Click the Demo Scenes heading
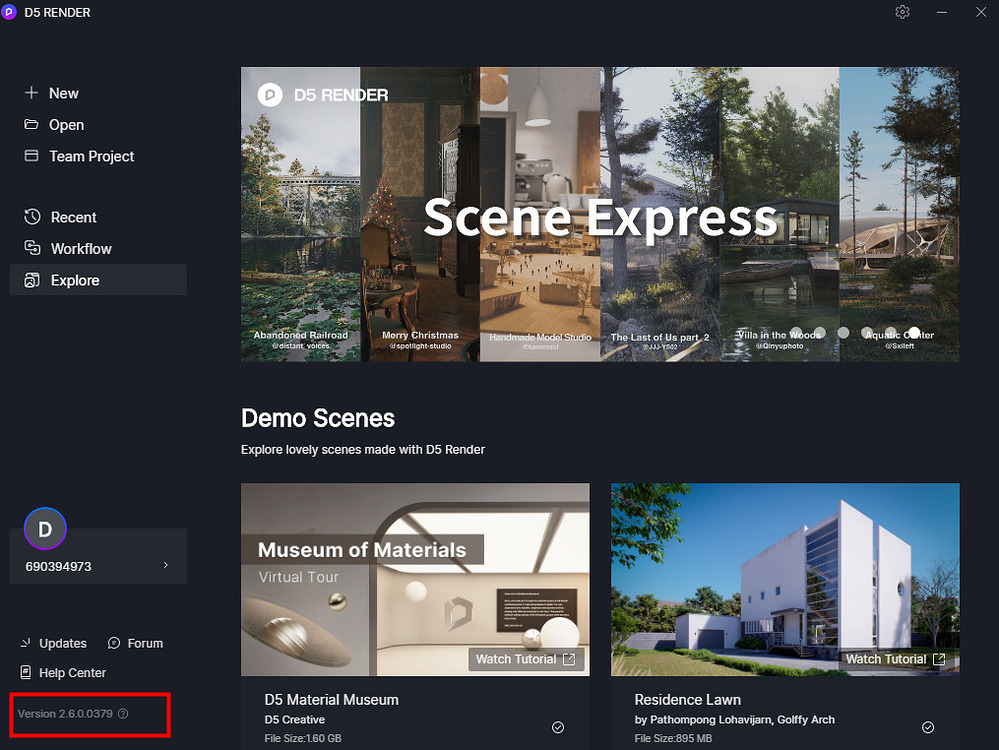The width and height of the screenshot is (999, 750). click(x=318, y=419)
